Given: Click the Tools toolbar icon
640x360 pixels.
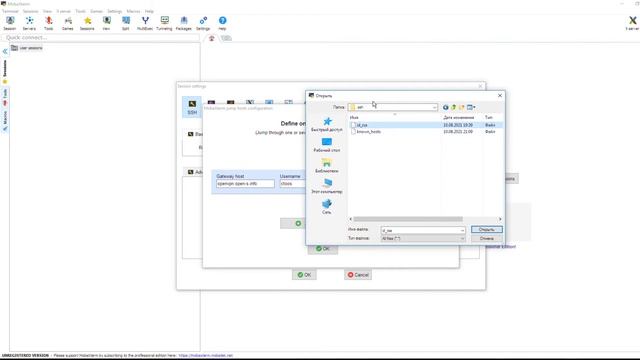Looking at the screenshot, I should [49, 23].
